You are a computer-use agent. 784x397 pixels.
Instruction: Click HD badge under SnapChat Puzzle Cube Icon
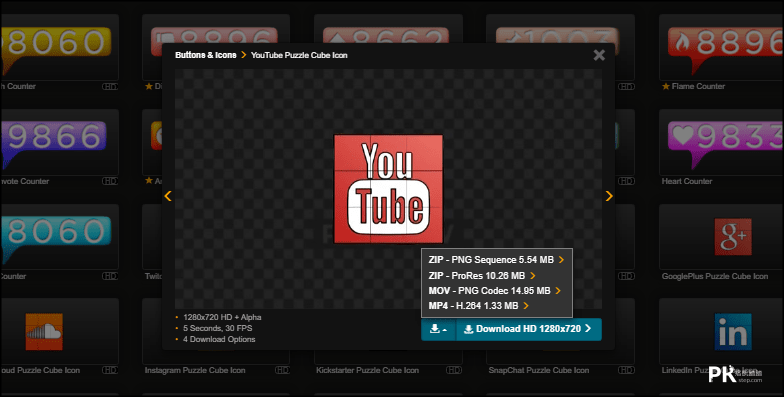click(x=626, y=370)
